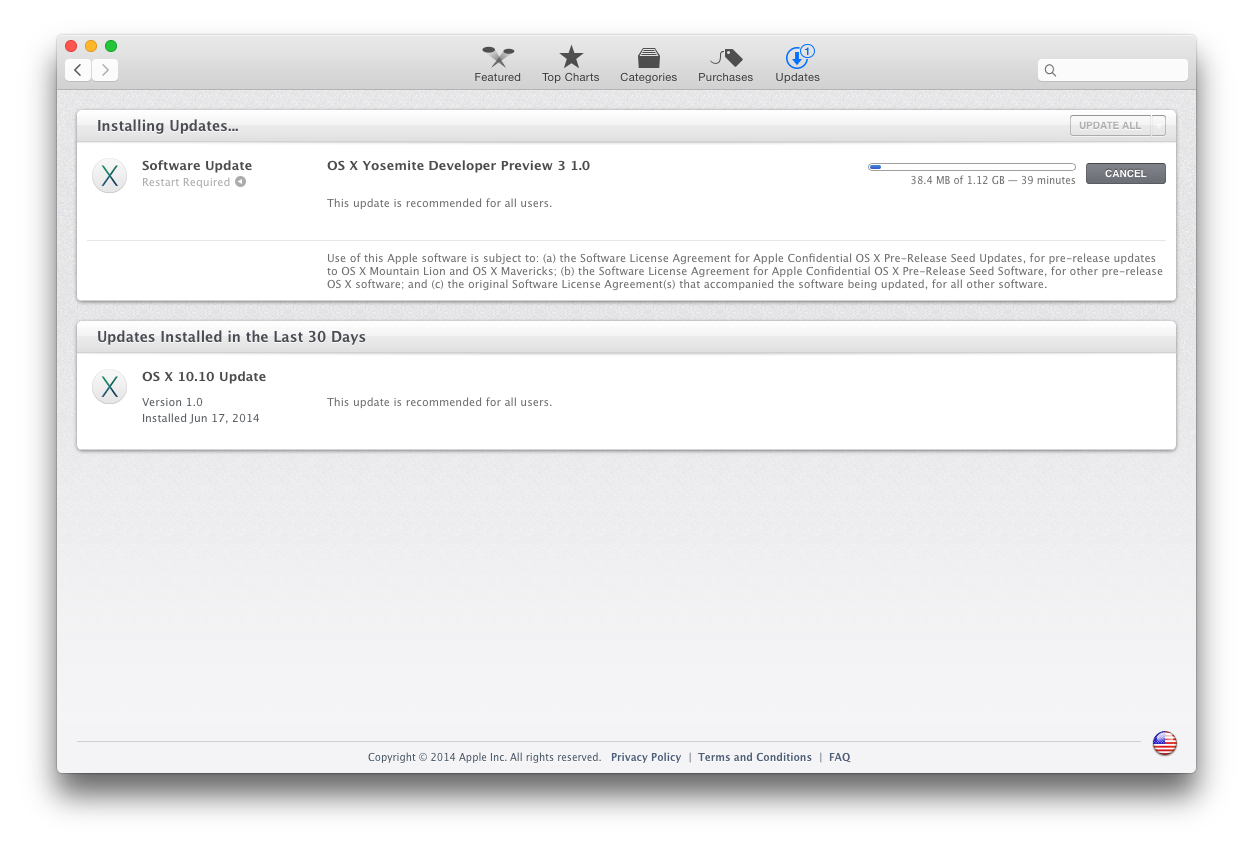Viewport: 1253px width, 852px height.
Task: Click the OS X 10.10 Update title
Action: click(x=204, y=377)
